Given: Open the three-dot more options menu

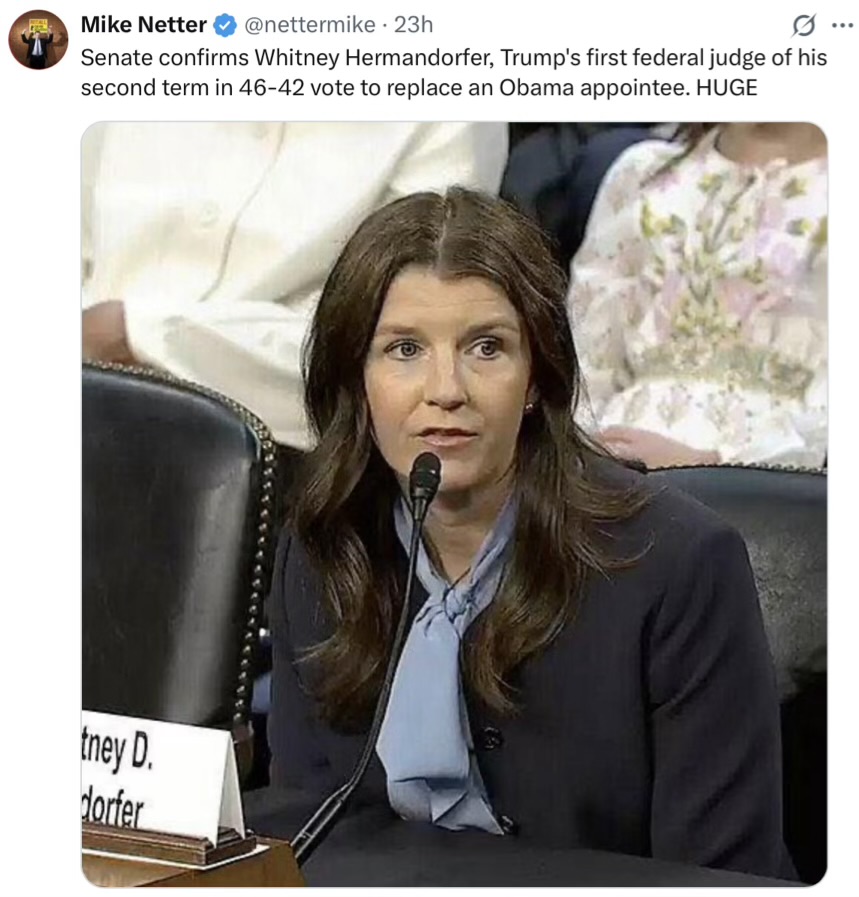Looking at the screenshot, I should pos(842,25).
